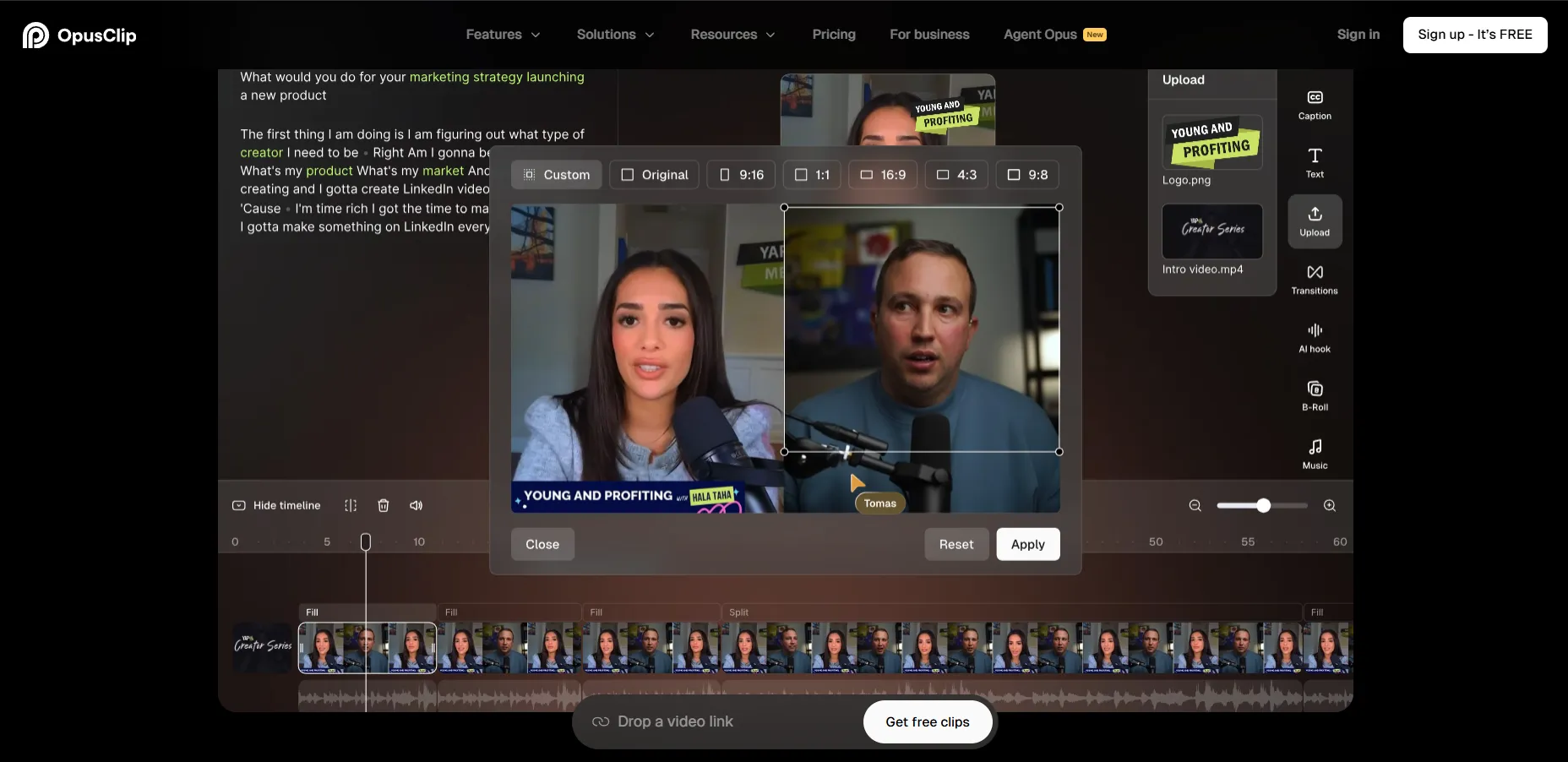The image size is (1568, 762).
Task: Select the Creator Series intro clip in timeline
Action: point(263,647)
